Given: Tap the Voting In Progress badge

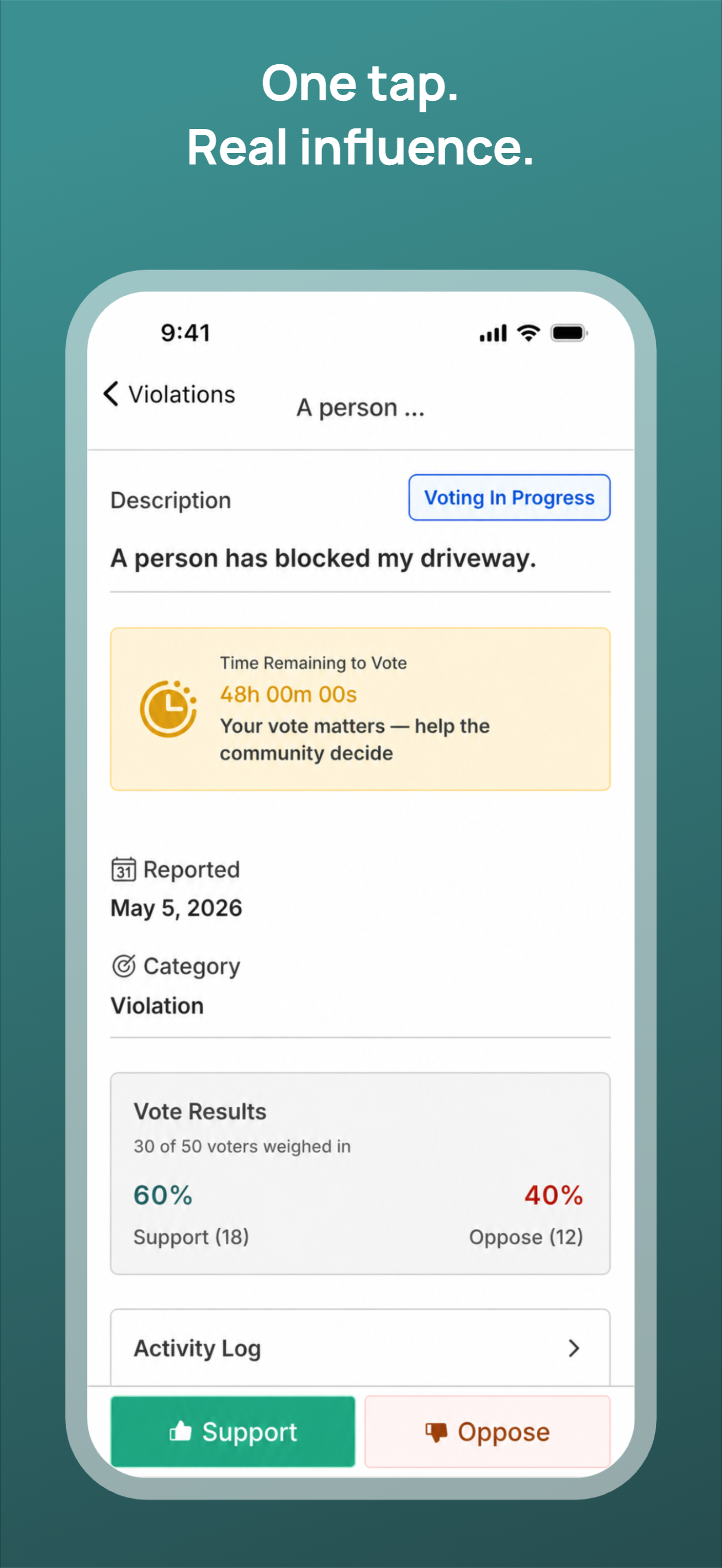Looking at the screenshot, I should [509, 497].
